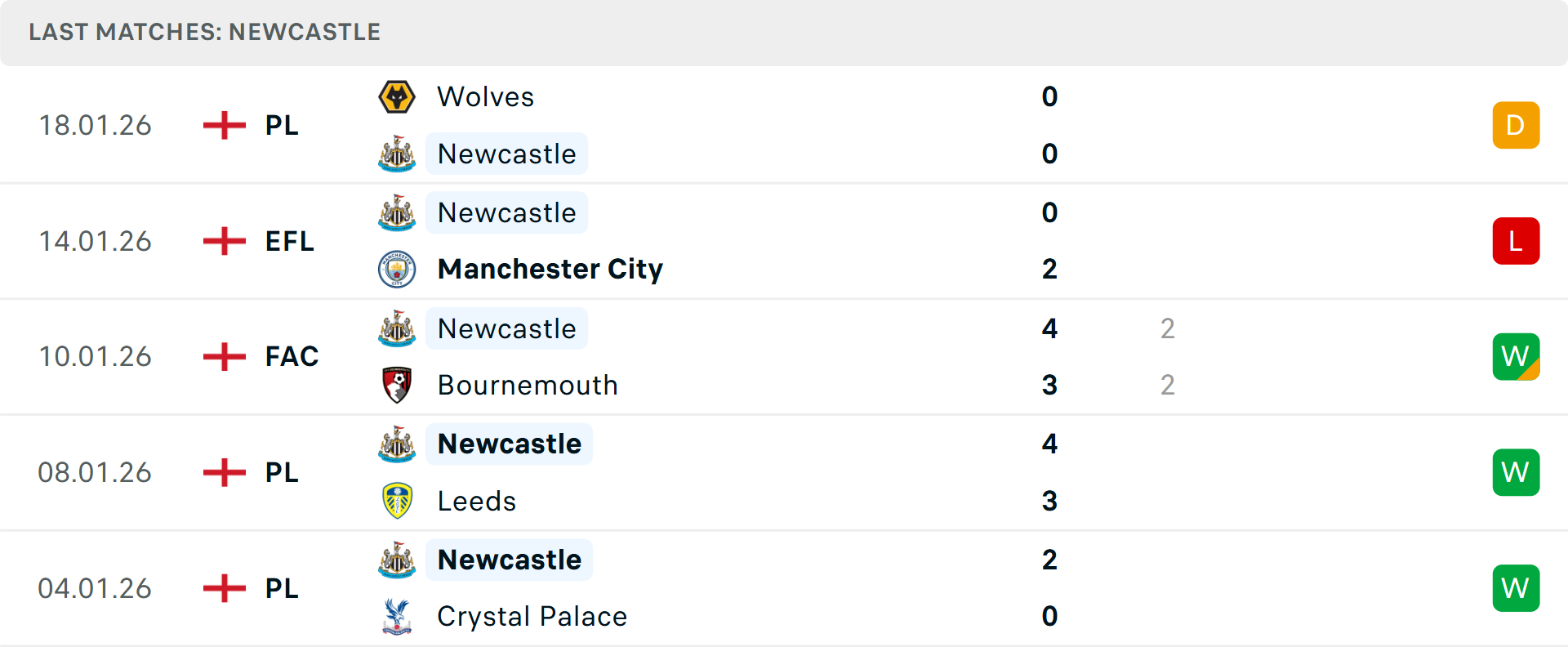Click the Last Matches: Newcastle header
This screenshot has height=647, width=1568.
click(204, 32)
